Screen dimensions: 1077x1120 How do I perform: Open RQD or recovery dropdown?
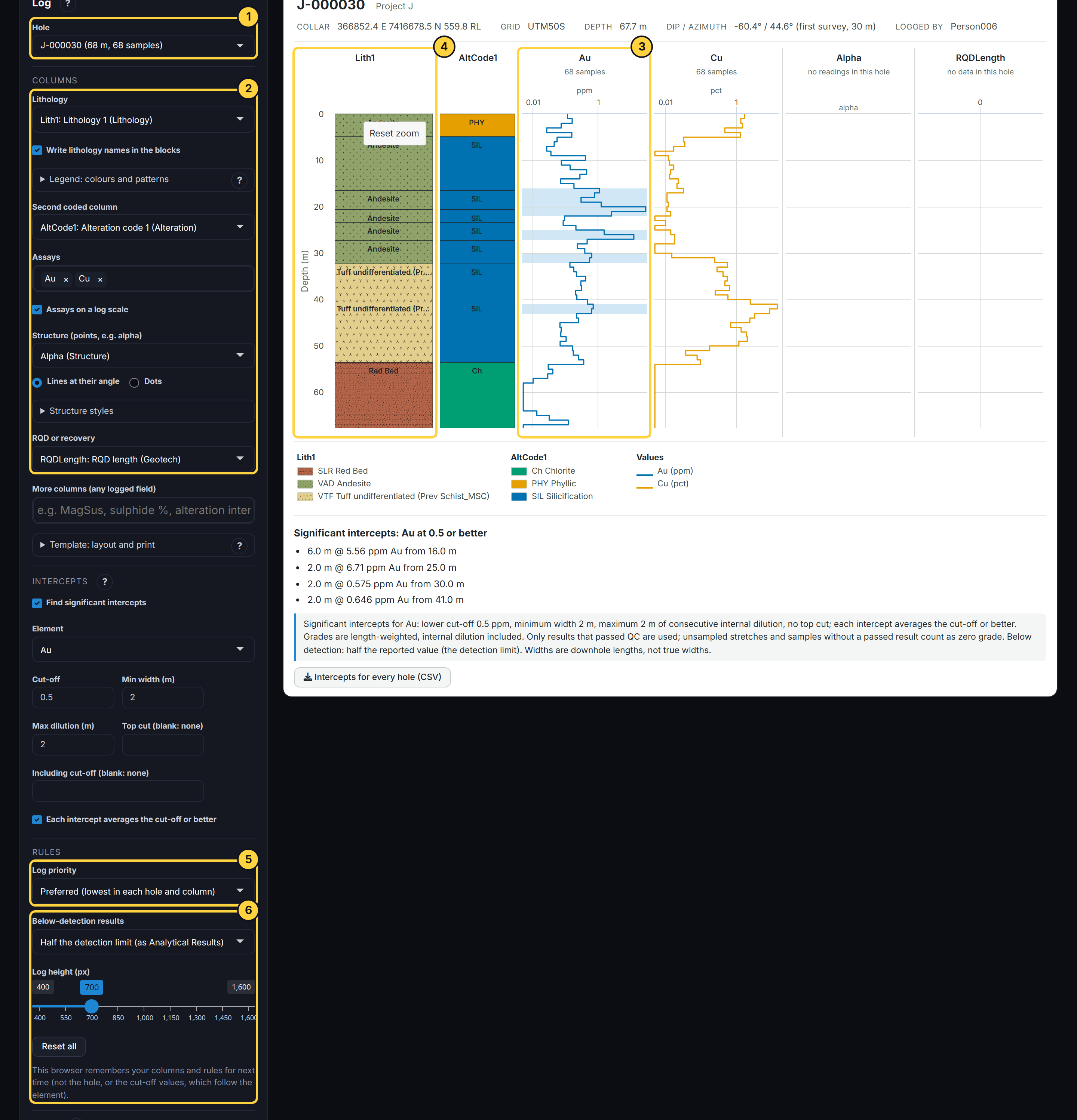143,459
